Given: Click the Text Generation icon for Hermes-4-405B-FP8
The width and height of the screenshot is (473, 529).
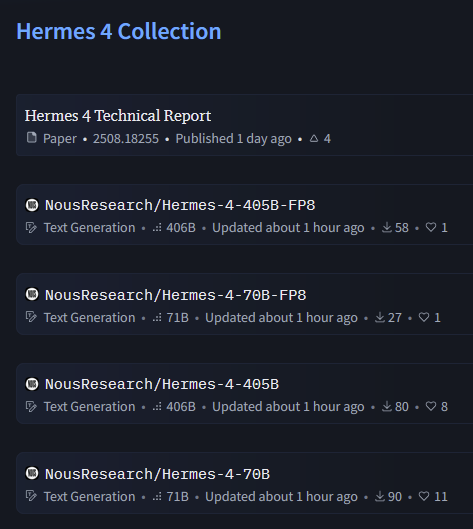Looking at the screenshot, I should [31, 228].
